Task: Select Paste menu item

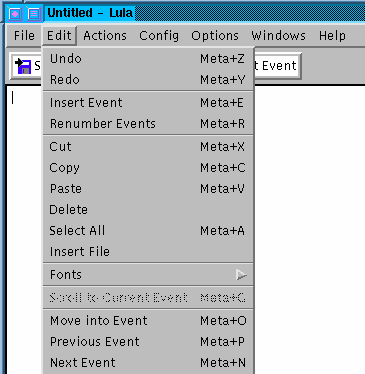Action: coord(148,189)
